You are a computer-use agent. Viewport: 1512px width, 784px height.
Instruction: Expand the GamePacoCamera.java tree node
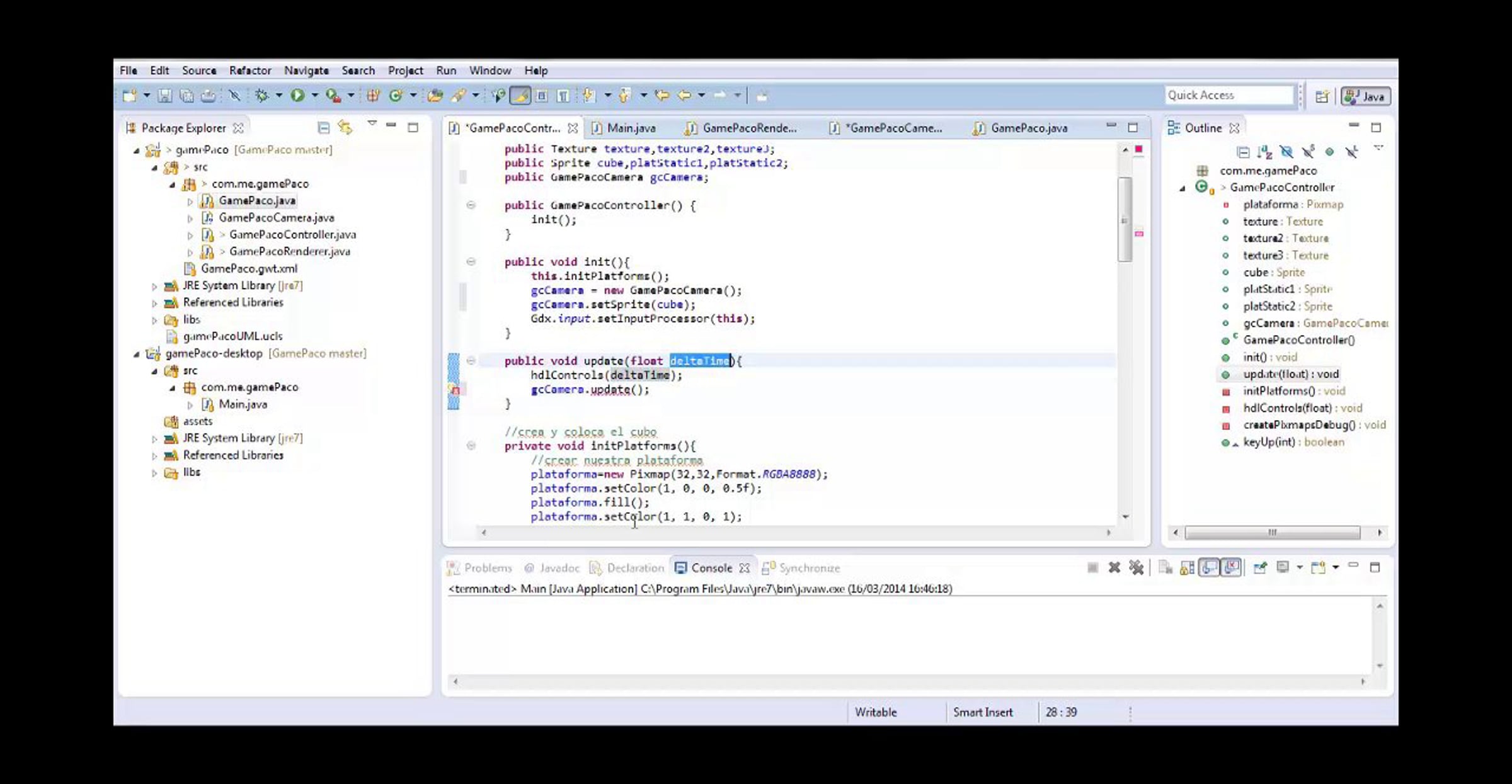190,219
